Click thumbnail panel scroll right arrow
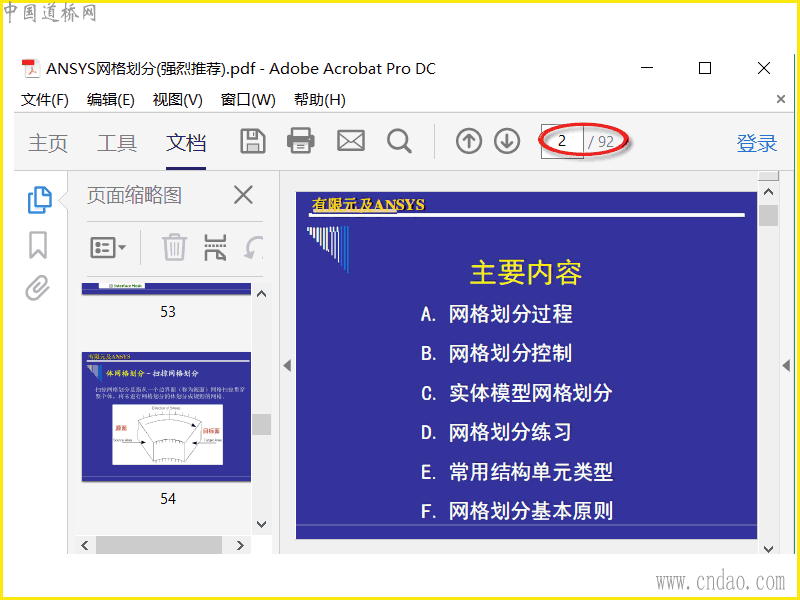The height and width of the screenshot is (600, 800). pyautogui.click(x=240, y=545)
